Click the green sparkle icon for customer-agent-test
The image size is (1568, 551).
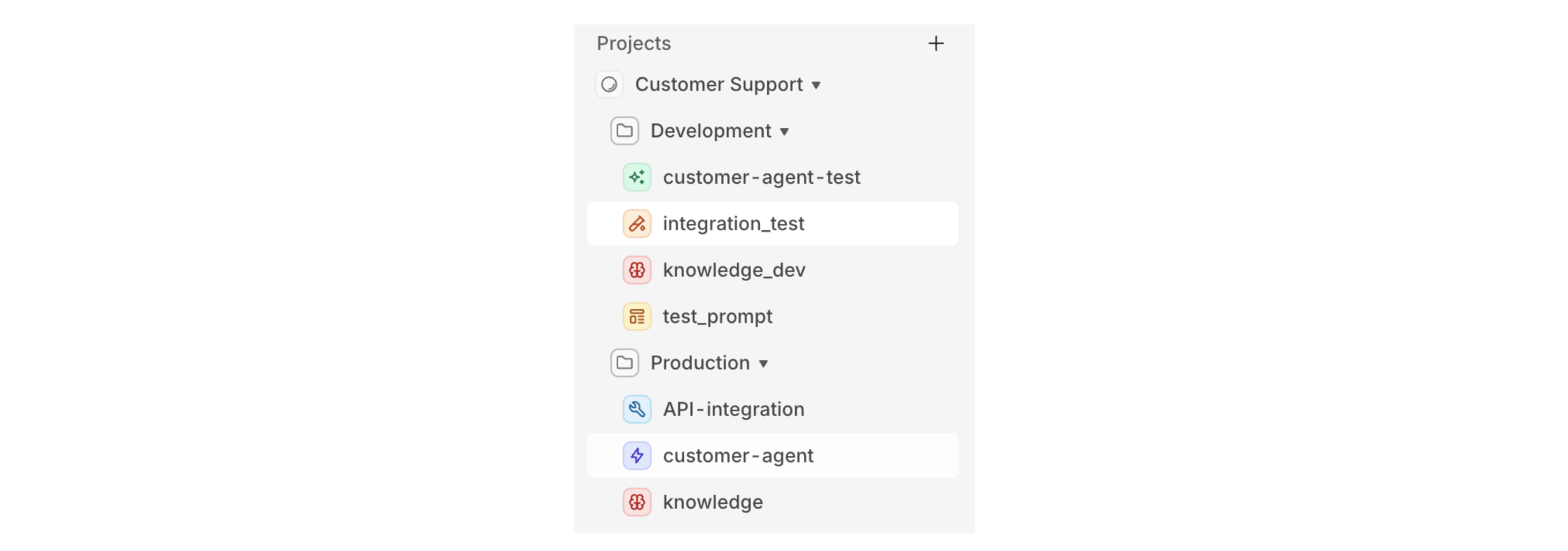coord(637,177)
